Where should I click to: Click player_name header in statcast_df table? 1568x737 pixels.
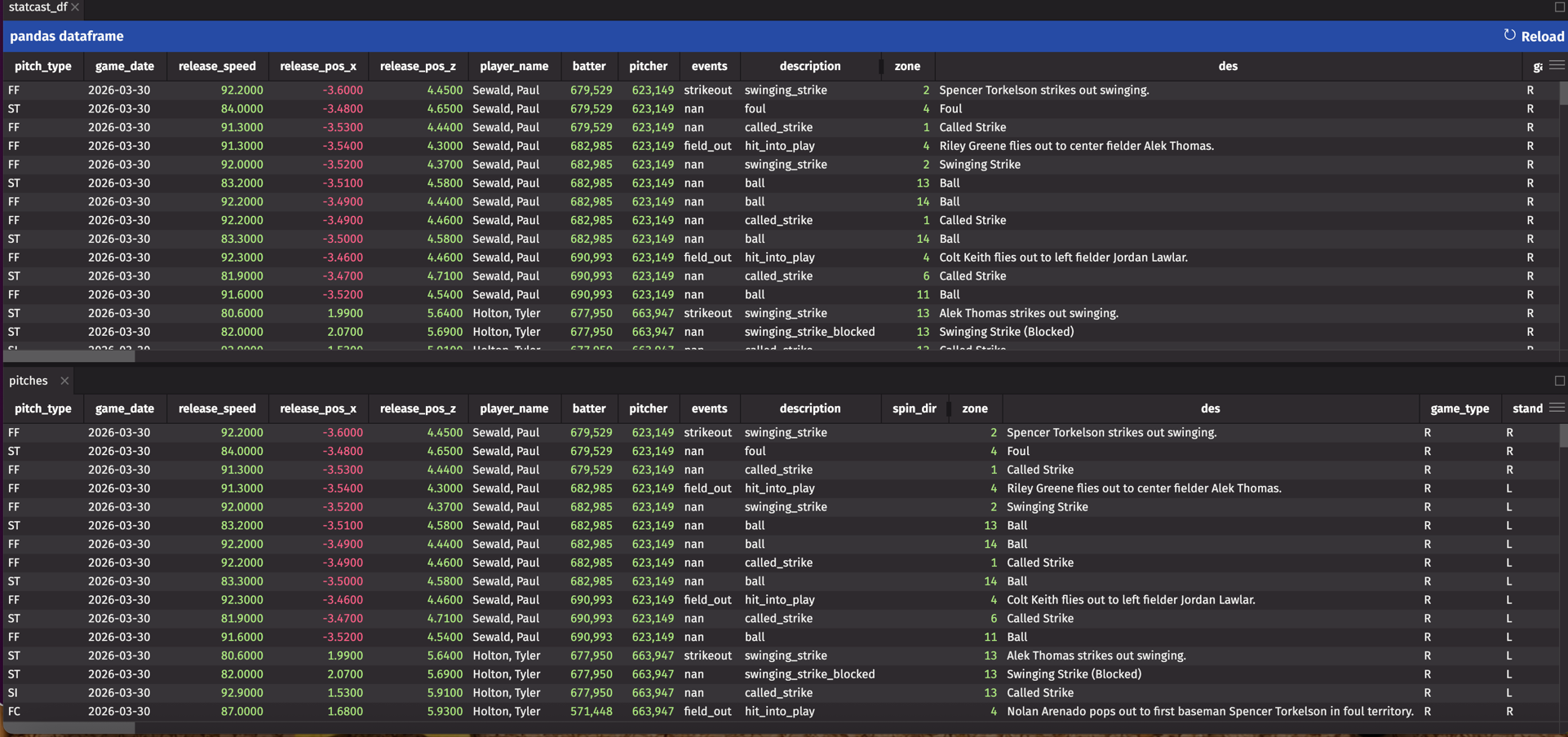tap(513, 66)
